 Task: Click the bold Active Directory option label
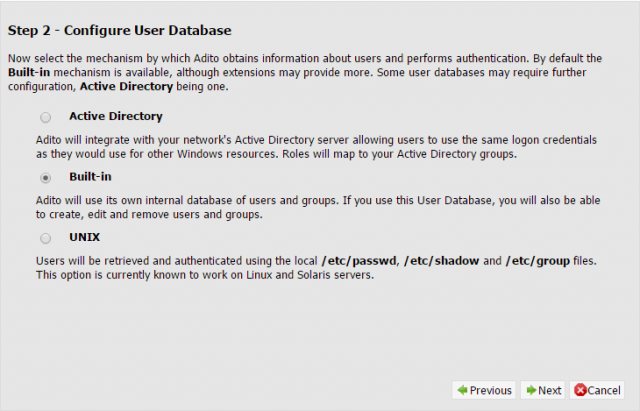pyautogui.click(x=116, y=116)
